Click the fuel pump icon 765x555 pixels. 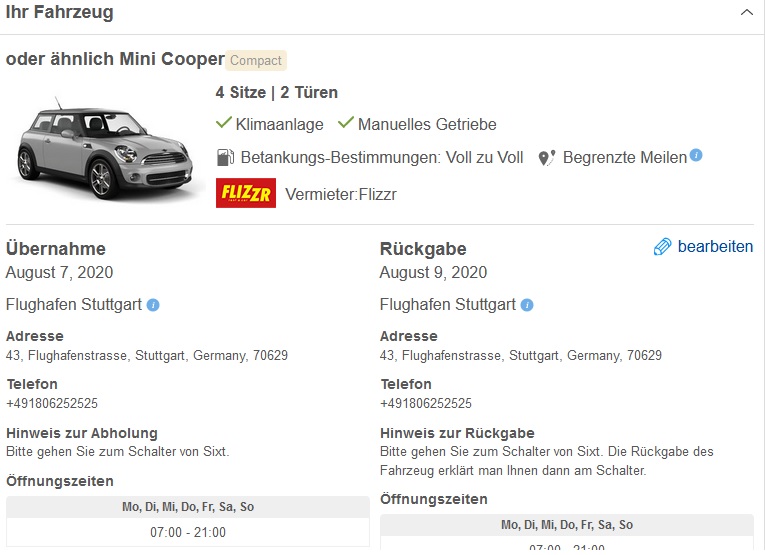pos(225,158)
